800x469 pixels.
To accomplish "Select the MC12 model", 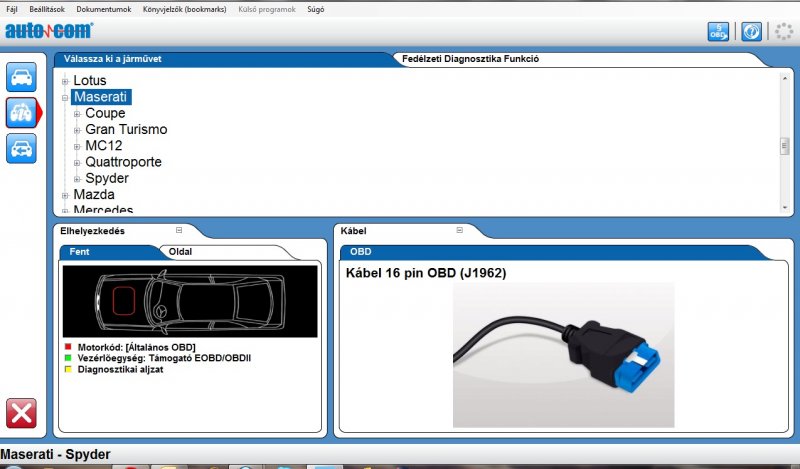I will [x=104, y=146].
